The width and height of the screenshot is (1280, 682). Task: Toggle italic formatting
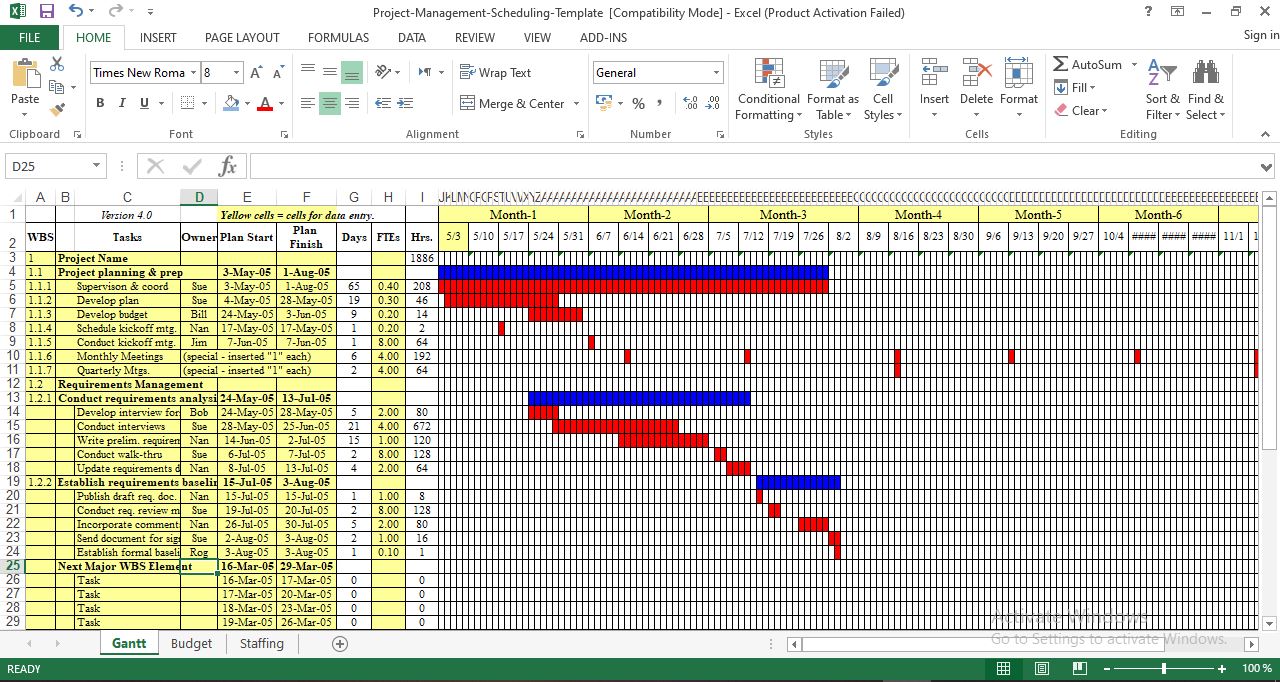point(120,103)
